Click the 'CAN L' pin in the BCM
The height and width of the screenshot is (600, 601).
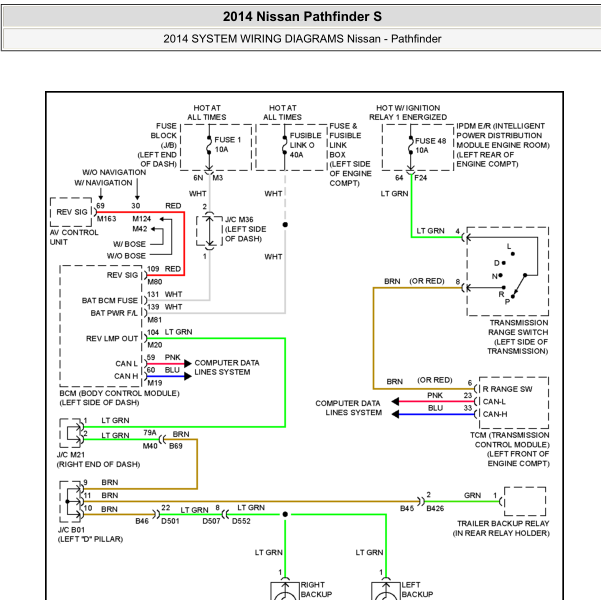[126, 363]
